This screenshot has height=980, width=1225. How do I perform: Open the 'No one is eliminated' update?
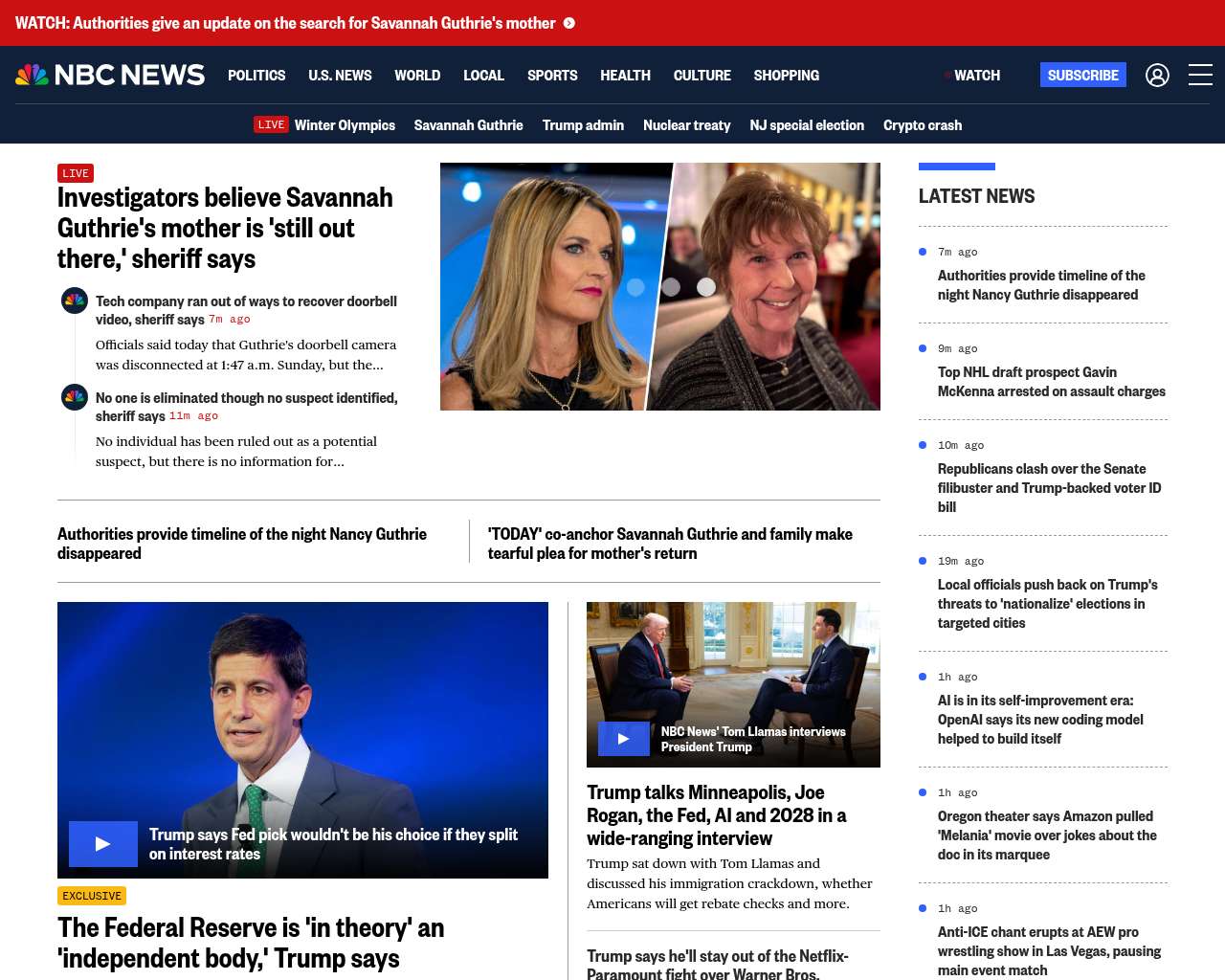(246, 407)
